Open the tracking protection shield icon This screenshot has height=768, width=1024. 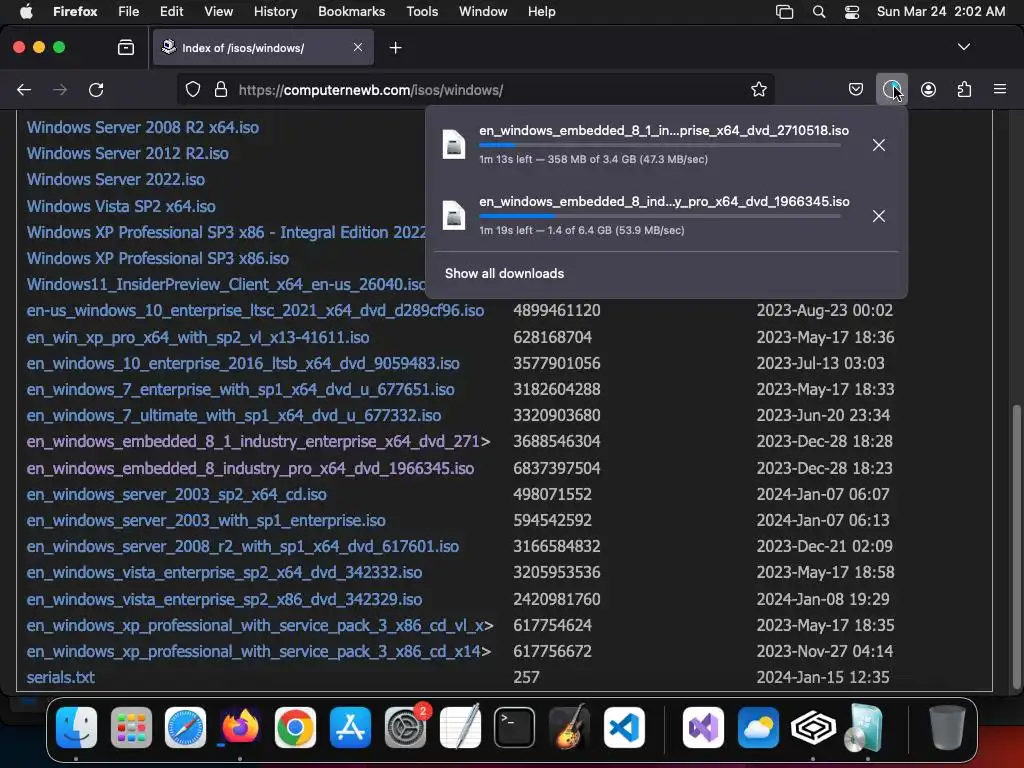pos(193,89)
